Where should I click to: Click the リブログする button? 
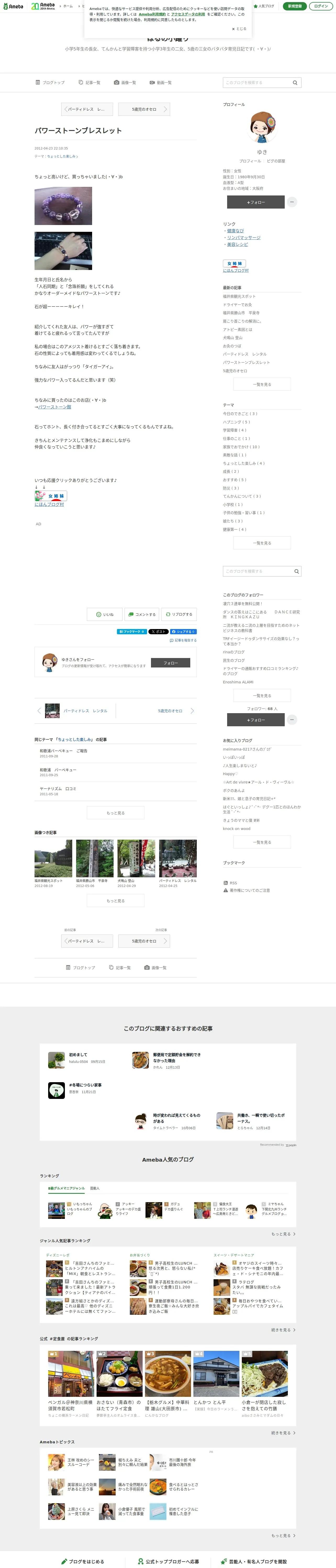(x=179, y=615)
